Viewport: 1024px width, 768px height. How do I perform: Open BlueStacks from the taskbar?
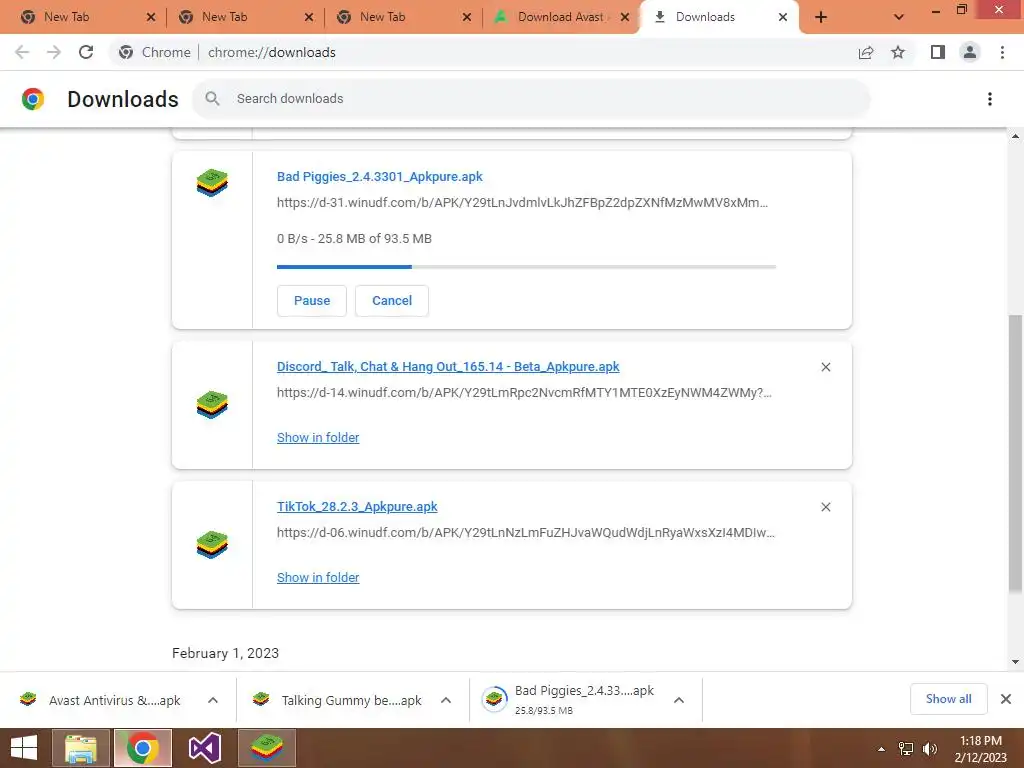pos(267,748)
